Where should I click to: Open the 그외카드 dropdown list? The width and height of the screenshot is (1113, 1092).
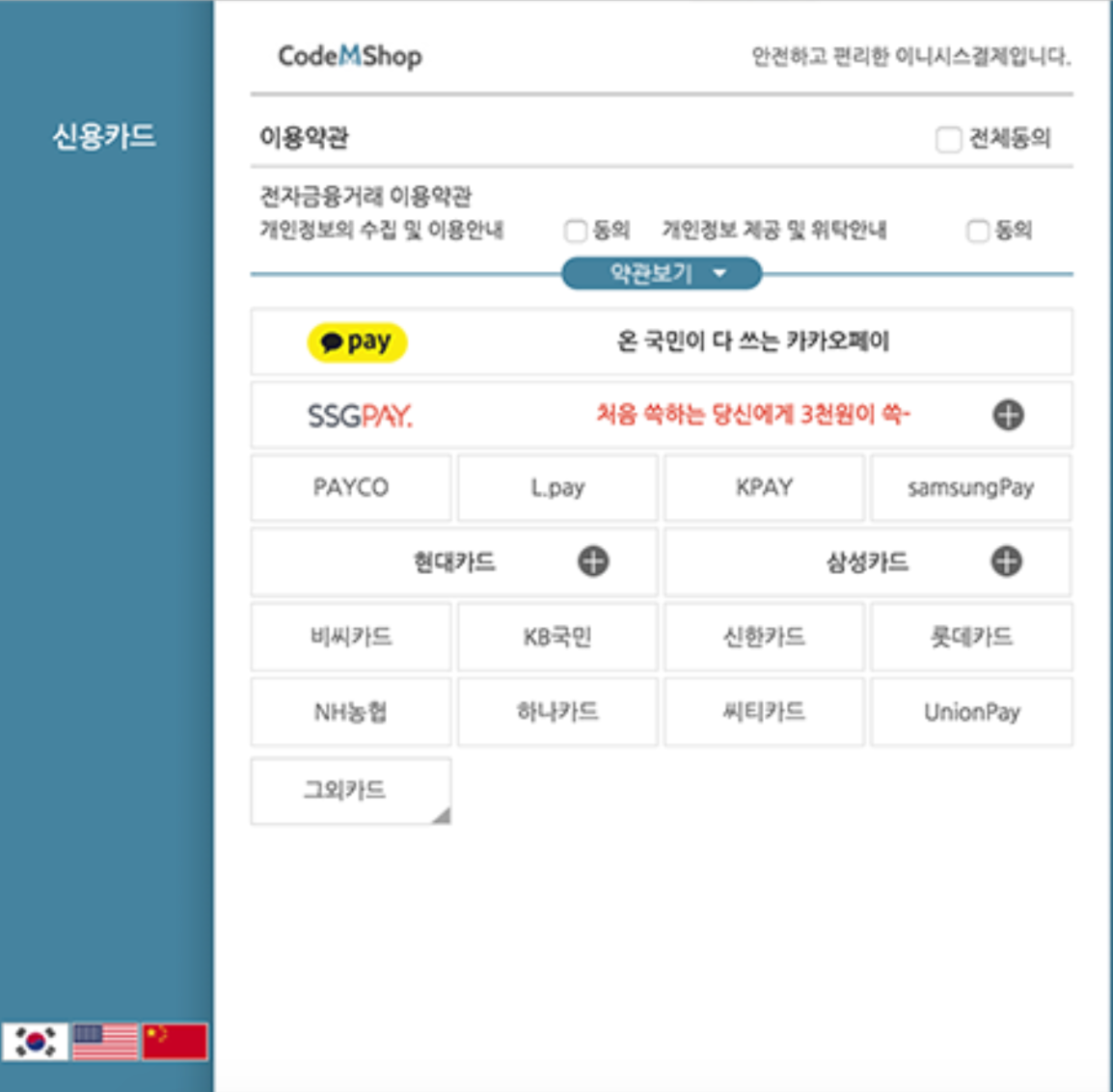point(351,790)
